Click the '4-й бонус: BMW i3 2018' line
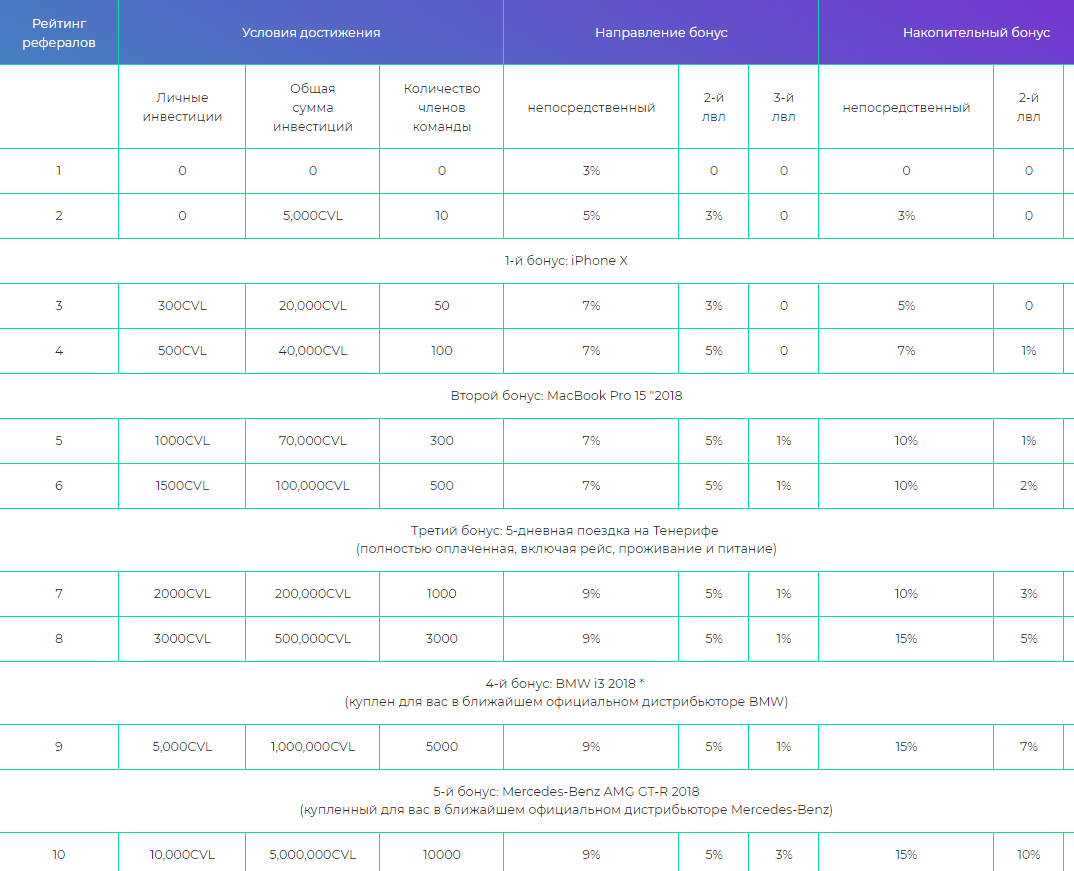Screen dimensions: 1074x871 click(x=566, y=683)
